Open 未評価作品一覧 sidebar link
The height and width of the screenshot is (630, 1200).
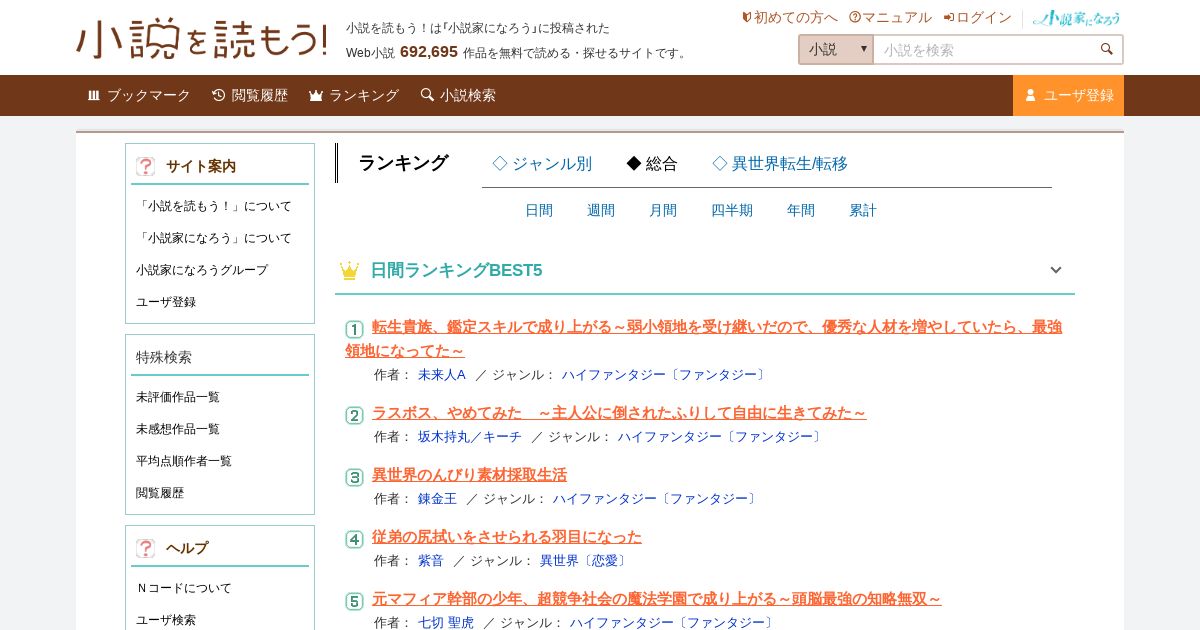point(178,397)
